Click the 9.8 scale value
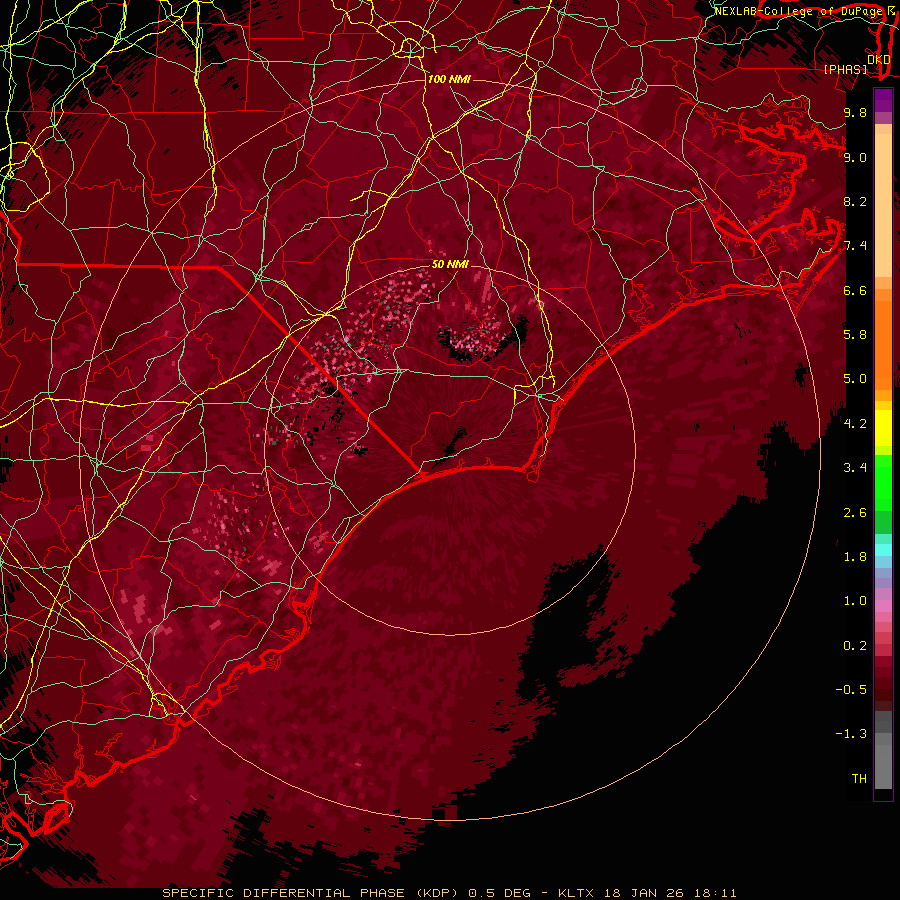This screenshot has height=900, width=900. pyautogui.click(x=855, y=112)
